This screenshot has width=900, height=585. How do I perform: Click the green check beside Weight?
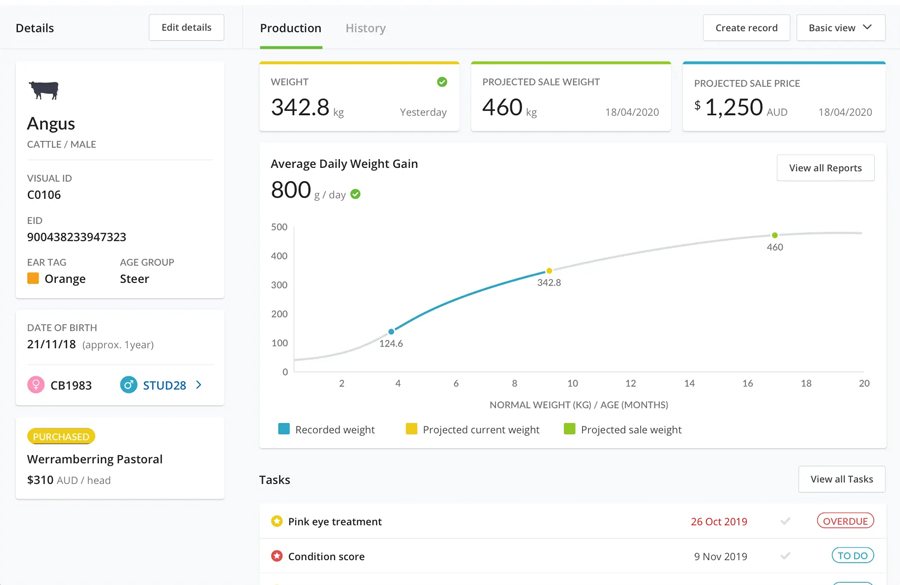[442, 82]
